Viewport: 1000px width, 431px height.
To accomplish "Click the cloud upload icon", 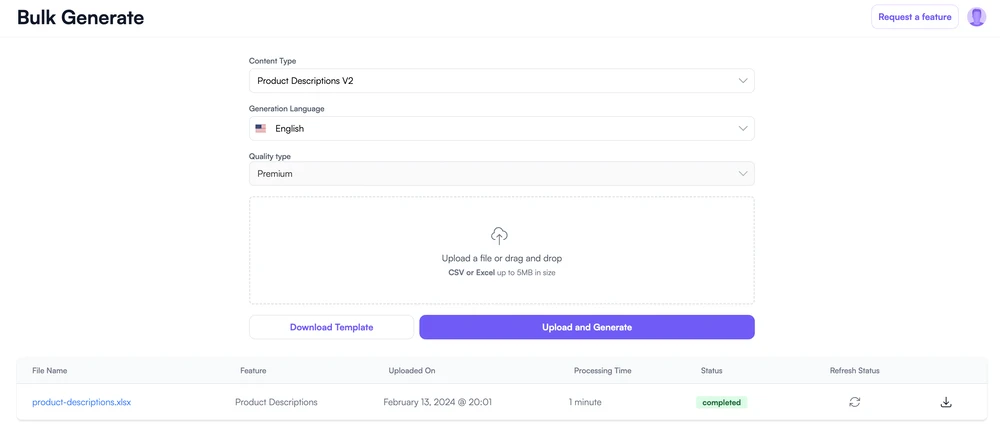I will (500, 236).
